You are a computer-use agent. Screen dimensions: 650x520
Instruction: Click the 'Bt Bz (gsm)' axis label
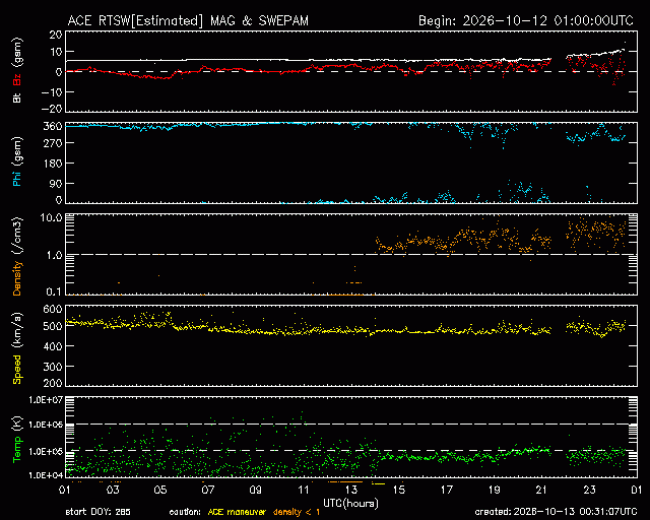click(17, 70)
